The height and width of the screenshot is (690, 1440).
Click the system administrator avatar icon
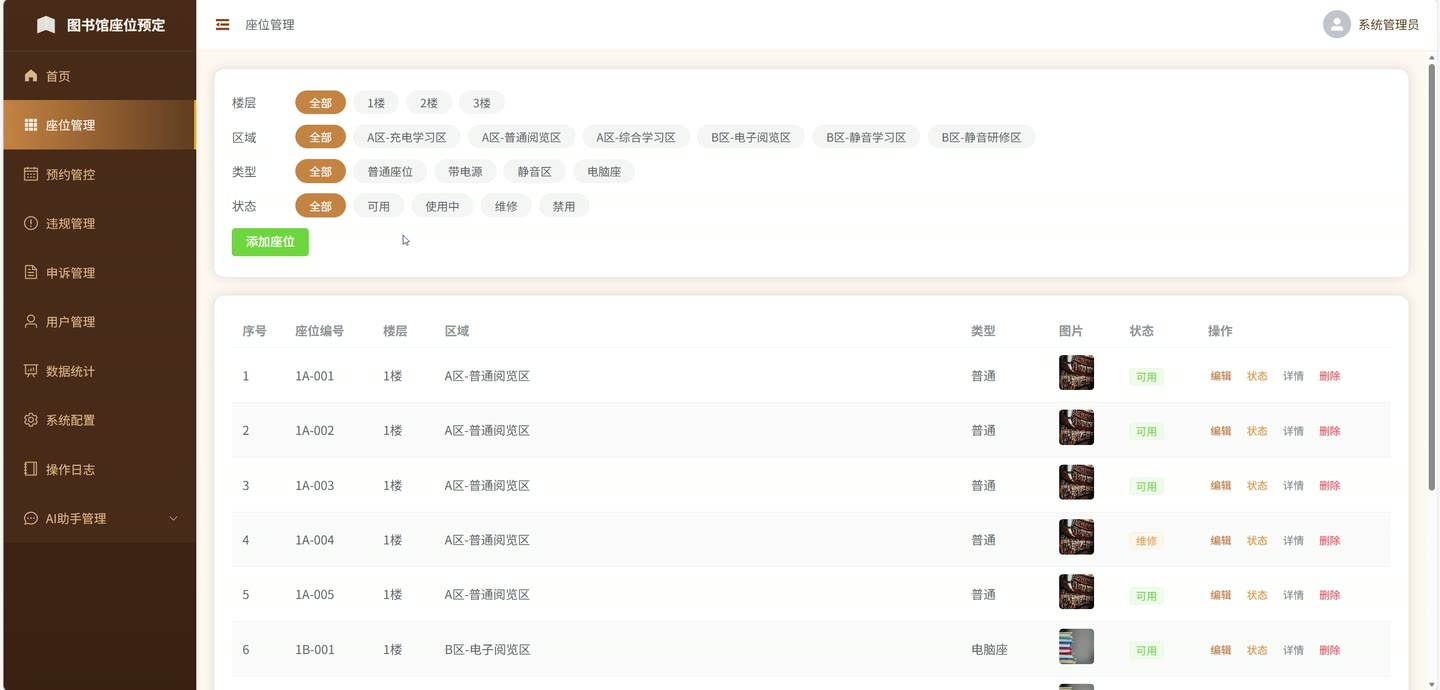click(x=1336, y=24)
